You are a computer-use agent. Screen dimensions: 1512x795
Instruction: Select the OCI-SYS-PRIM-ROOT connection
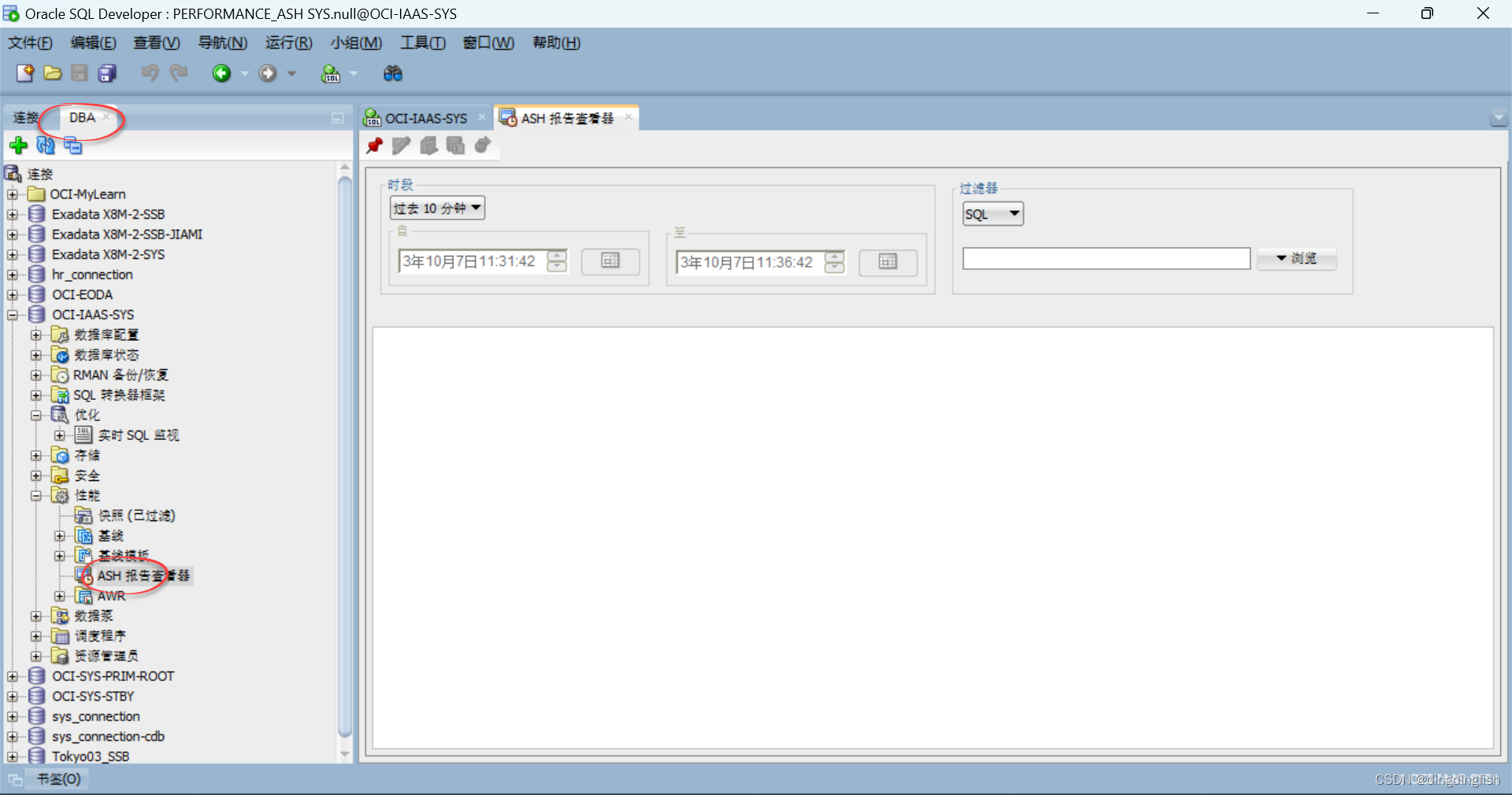[113, 676]
